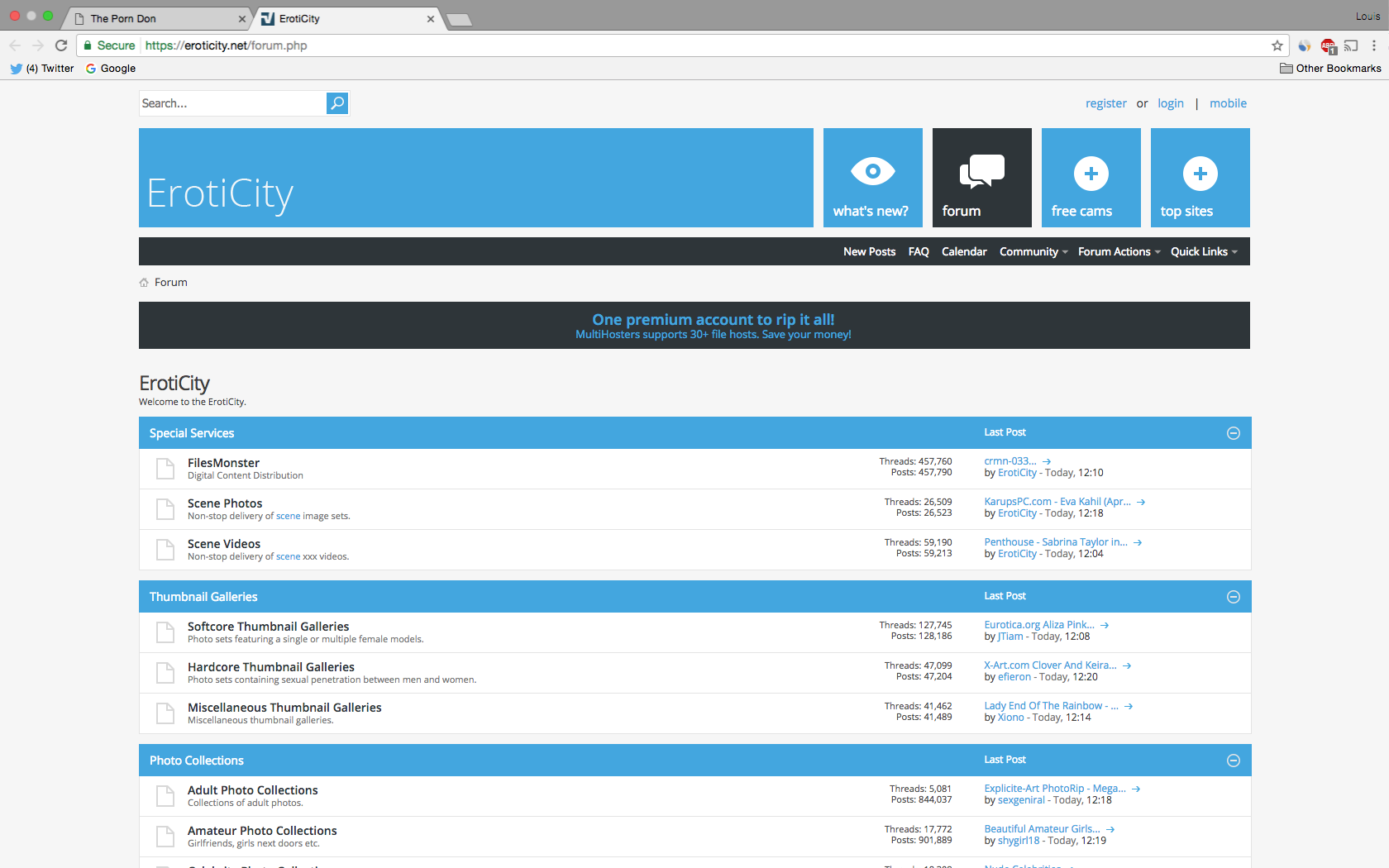Expand the Forum Actions dropdown menu
This screenshot has width=1389, height=868.
[x=1119, y=251]
